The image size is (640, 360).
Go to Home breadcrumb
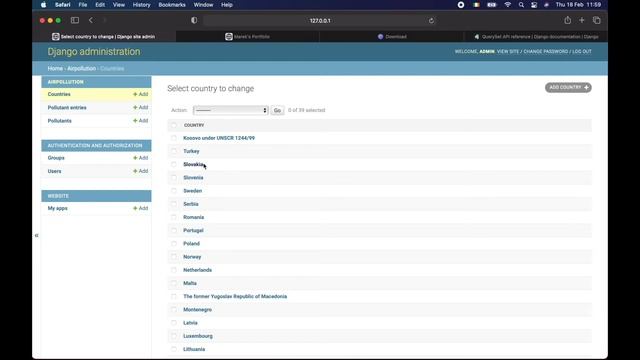tap(55, 69)
